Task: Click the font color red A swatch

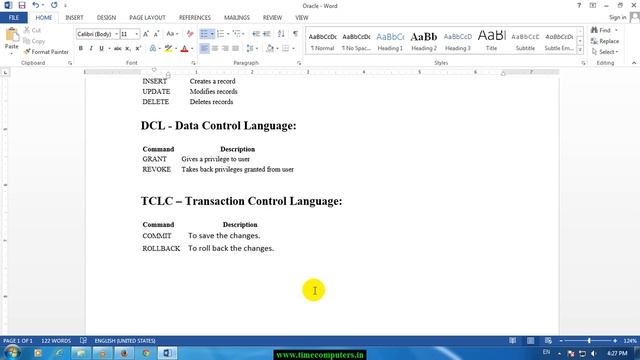Action: click(184, 49)
